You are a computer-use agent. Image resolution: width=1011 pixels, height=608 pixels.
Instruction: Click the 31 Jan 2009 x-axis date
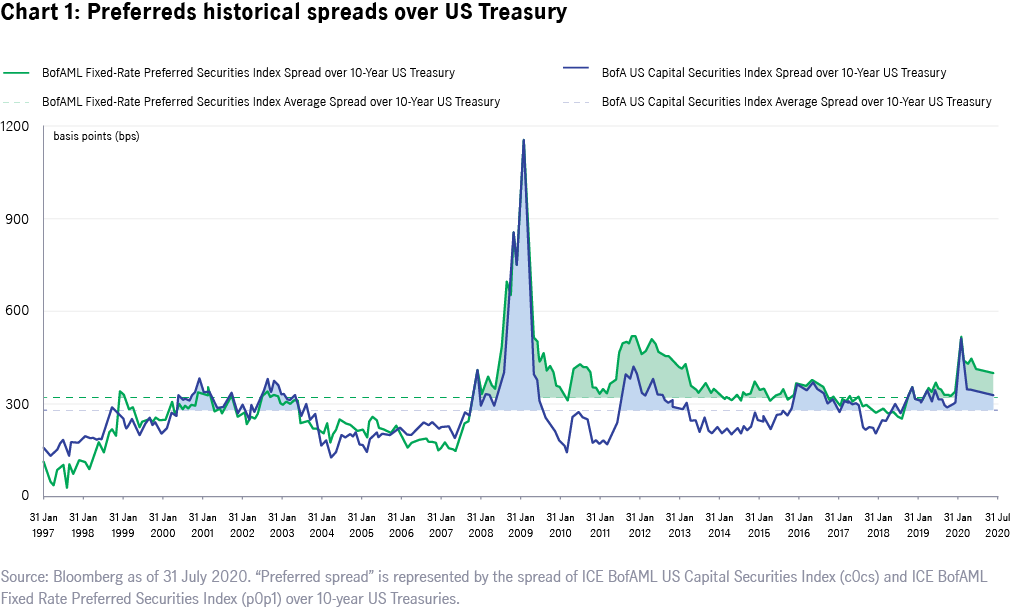pyautogui.click(x=520, y=526)
